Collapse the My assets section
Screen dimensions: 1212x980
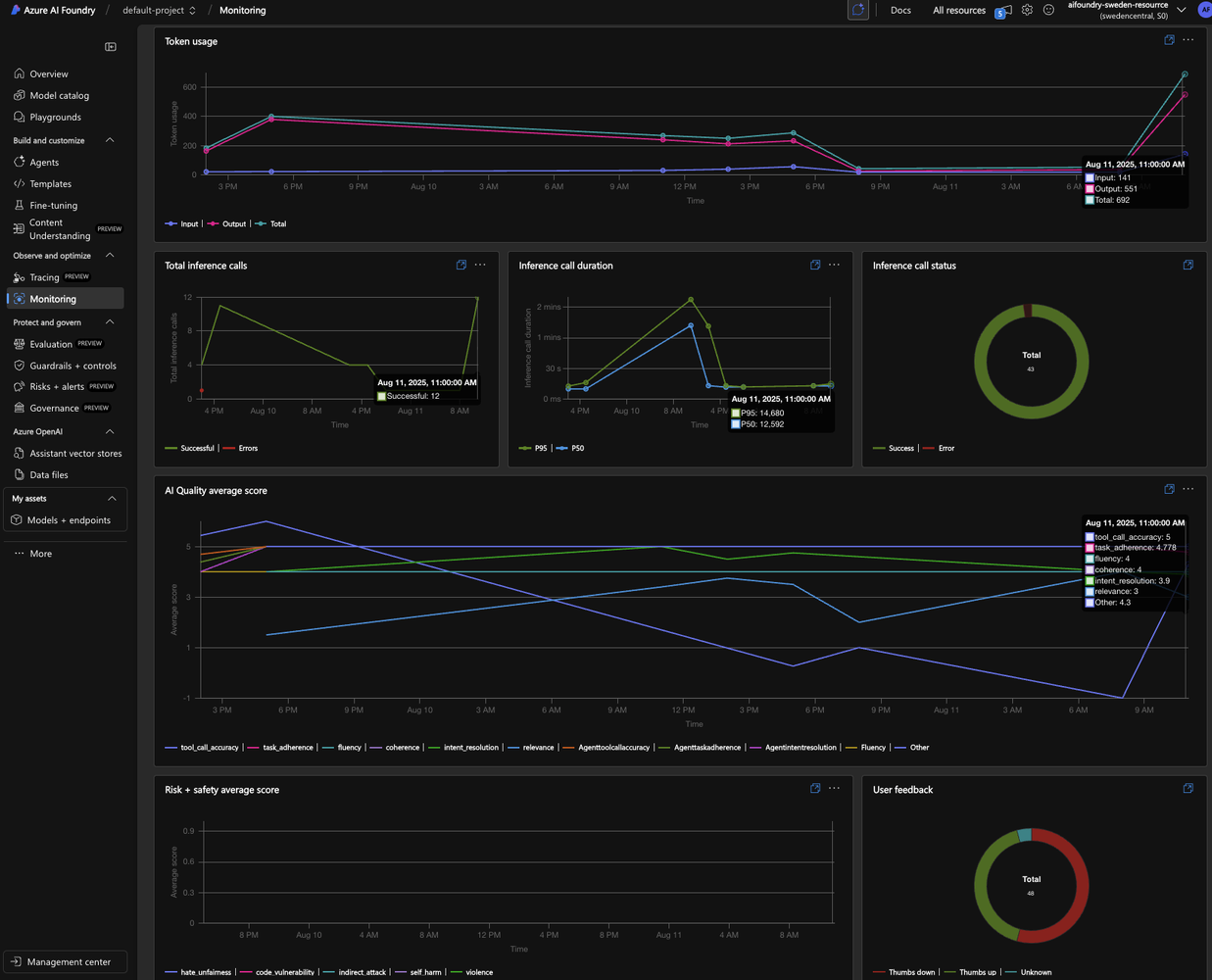[110, 498]
